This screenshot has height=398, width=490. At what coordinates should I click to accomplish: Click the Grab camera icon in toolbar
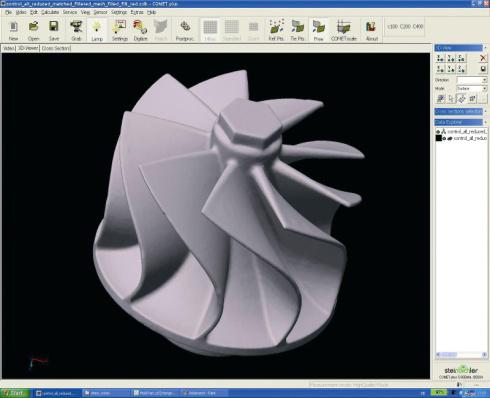coord(76,30)
